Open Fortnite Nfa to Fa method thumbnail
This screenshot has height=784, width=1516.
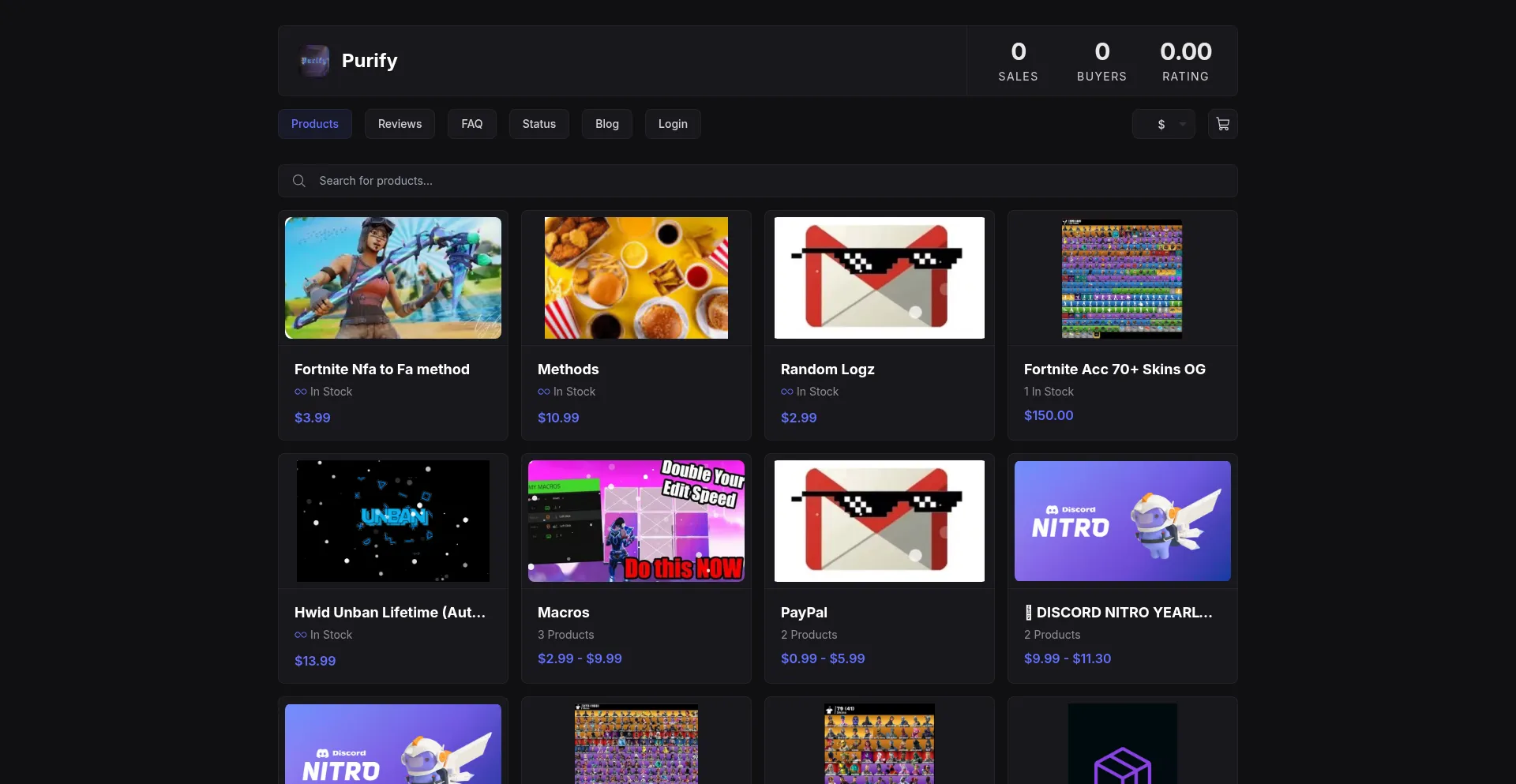tap(392, 278)
